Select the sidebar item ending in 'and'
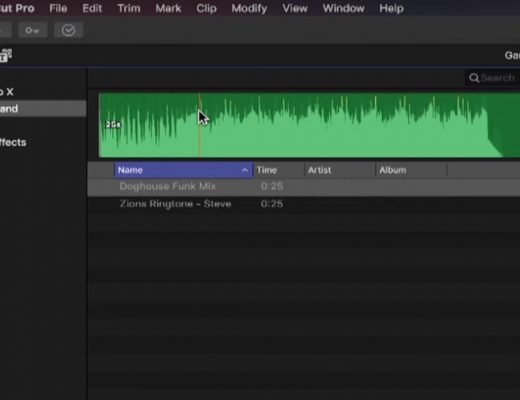 (x=43, y=109)
